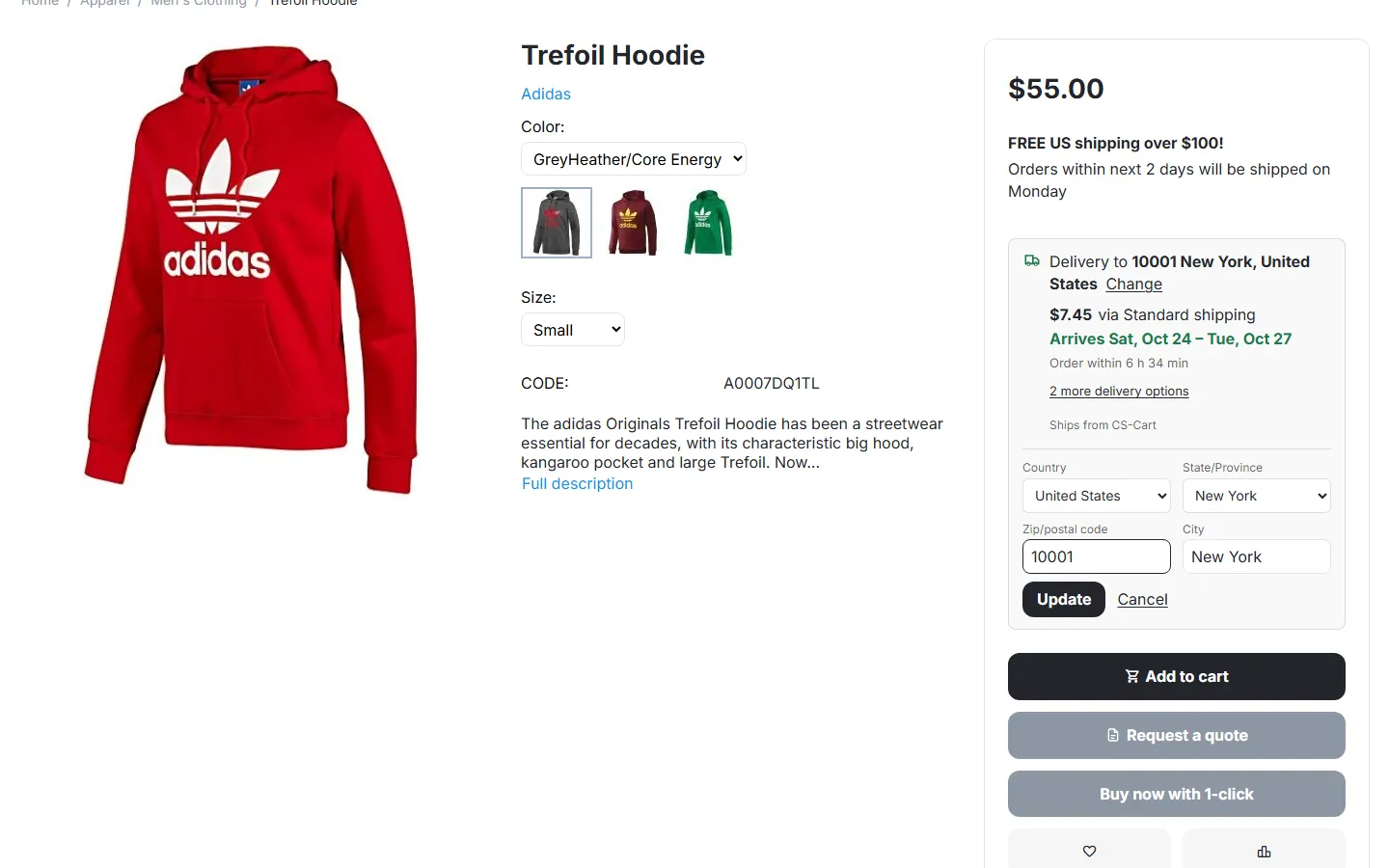
Task: Expand the Country dropdown United States
Action: 1097,496
